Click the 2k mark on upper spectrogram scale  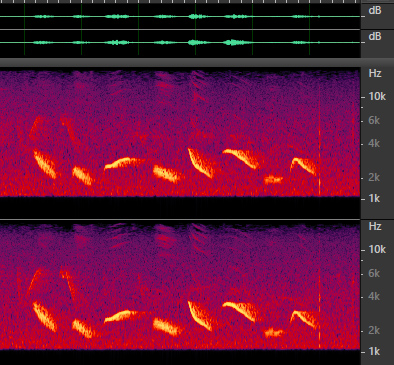tap(374, 177)
